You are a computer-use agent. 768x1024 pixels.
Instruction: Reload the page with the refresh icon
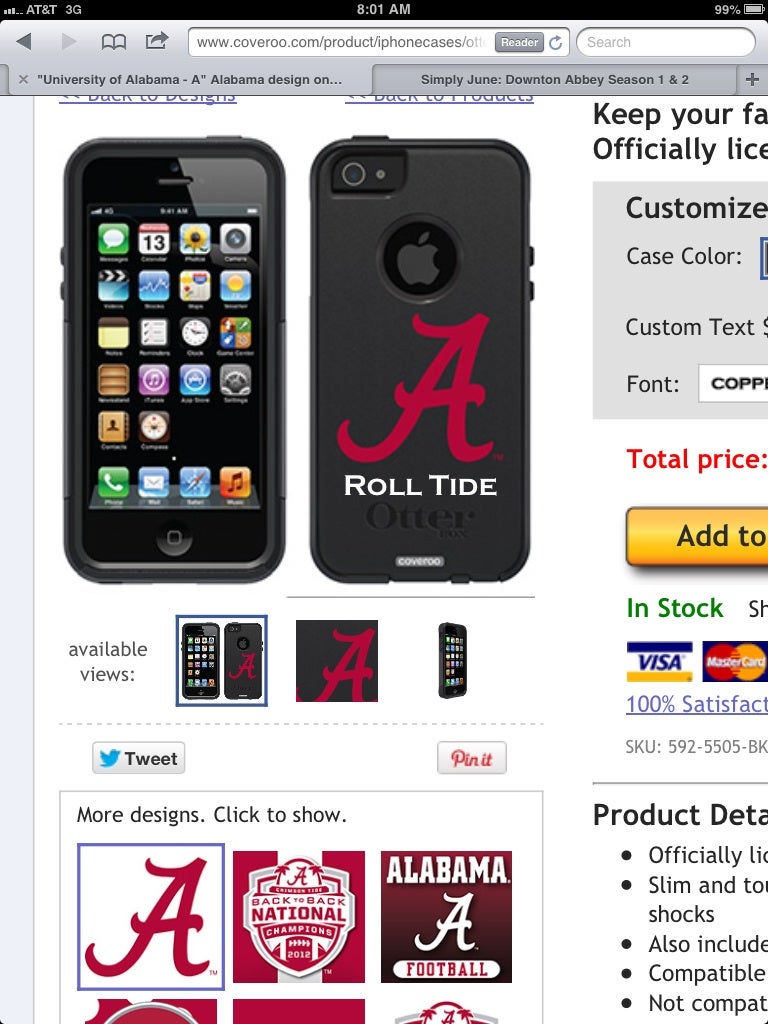pos(556,42)
